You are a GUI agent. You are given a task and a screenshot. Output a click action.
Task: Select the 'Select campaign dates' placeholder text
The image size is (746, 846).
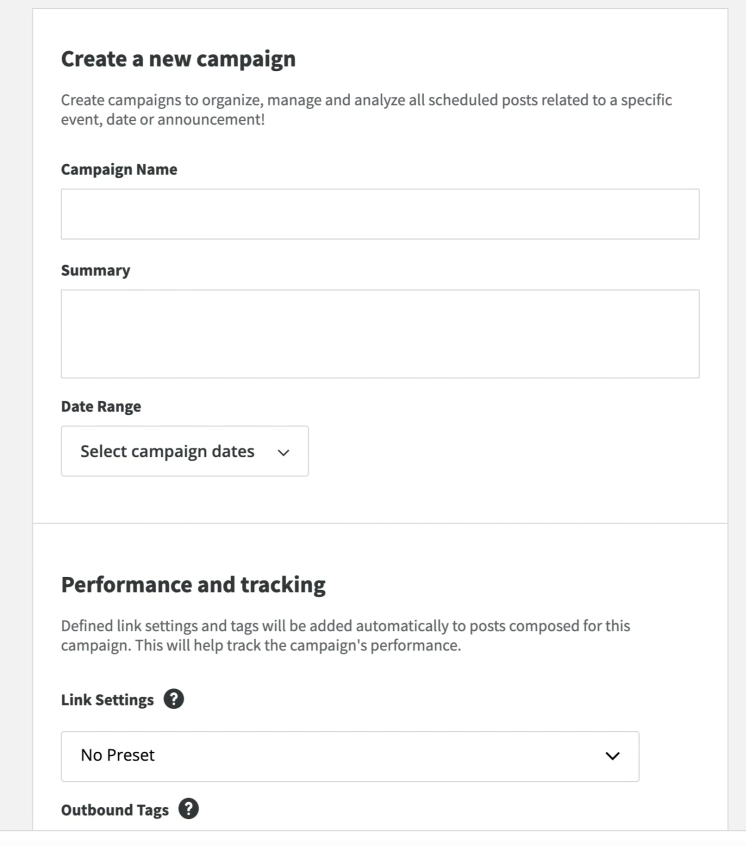[167, 451]
